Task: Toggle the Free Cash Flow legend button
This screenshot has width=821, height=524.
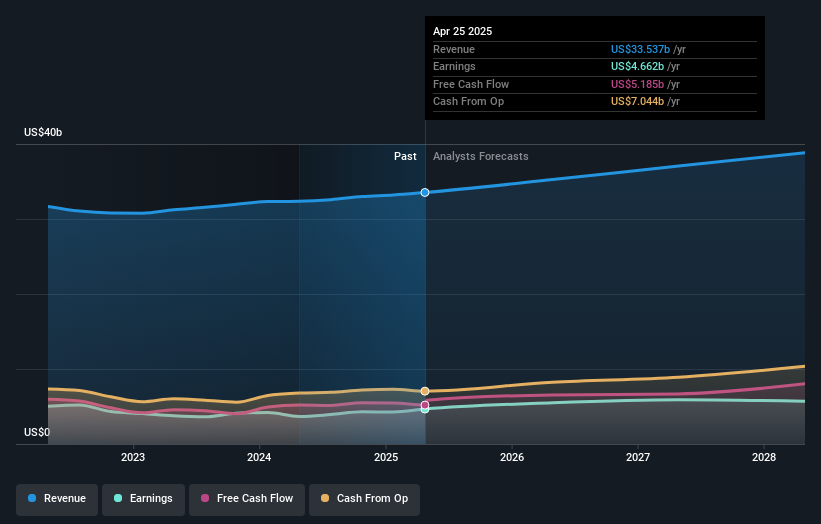Action: pyautogui.click(x=247, y=499)
